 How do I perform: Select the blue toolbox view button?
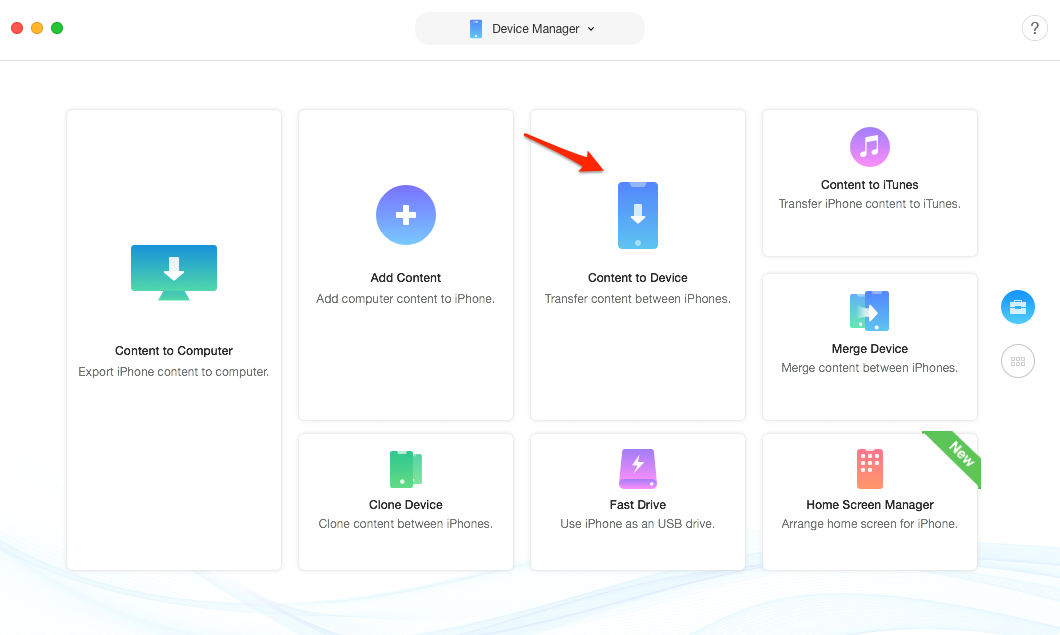(1017, 307)
